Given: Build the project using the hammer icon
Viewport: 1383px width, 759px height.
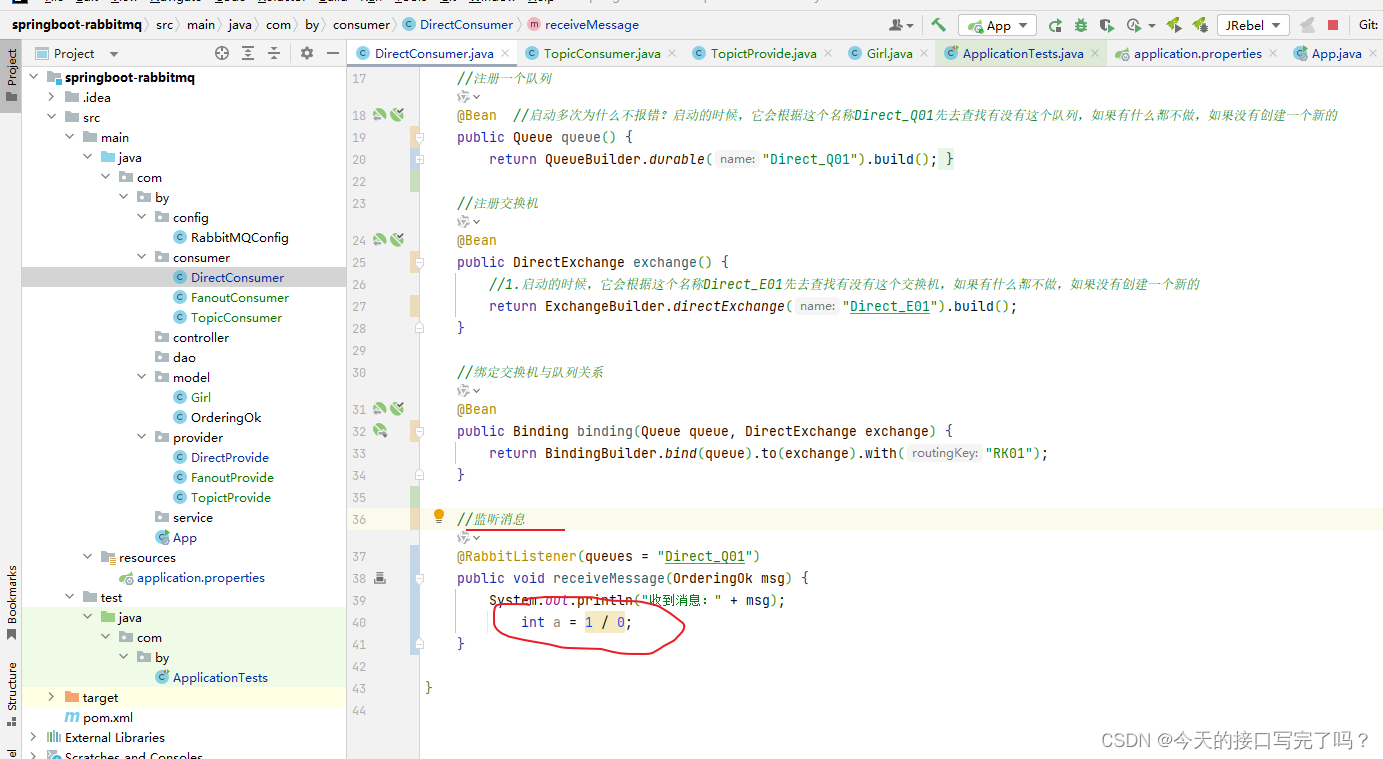Looking at the screenshot, I should click(x=936, y=24).
